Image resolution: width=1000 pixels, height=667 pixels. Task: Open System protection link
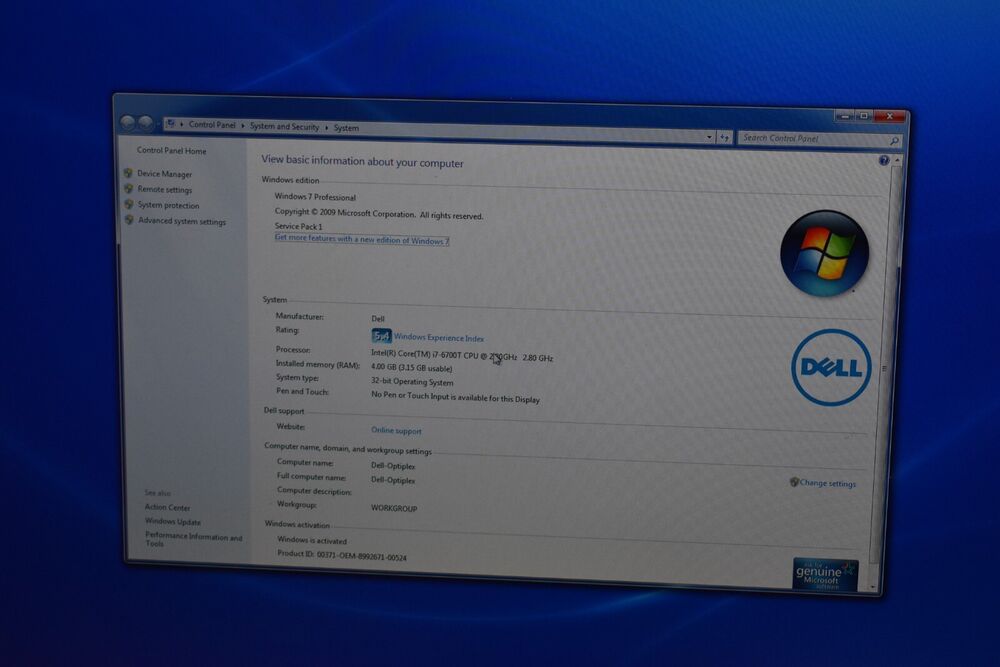tap(168, 205)
